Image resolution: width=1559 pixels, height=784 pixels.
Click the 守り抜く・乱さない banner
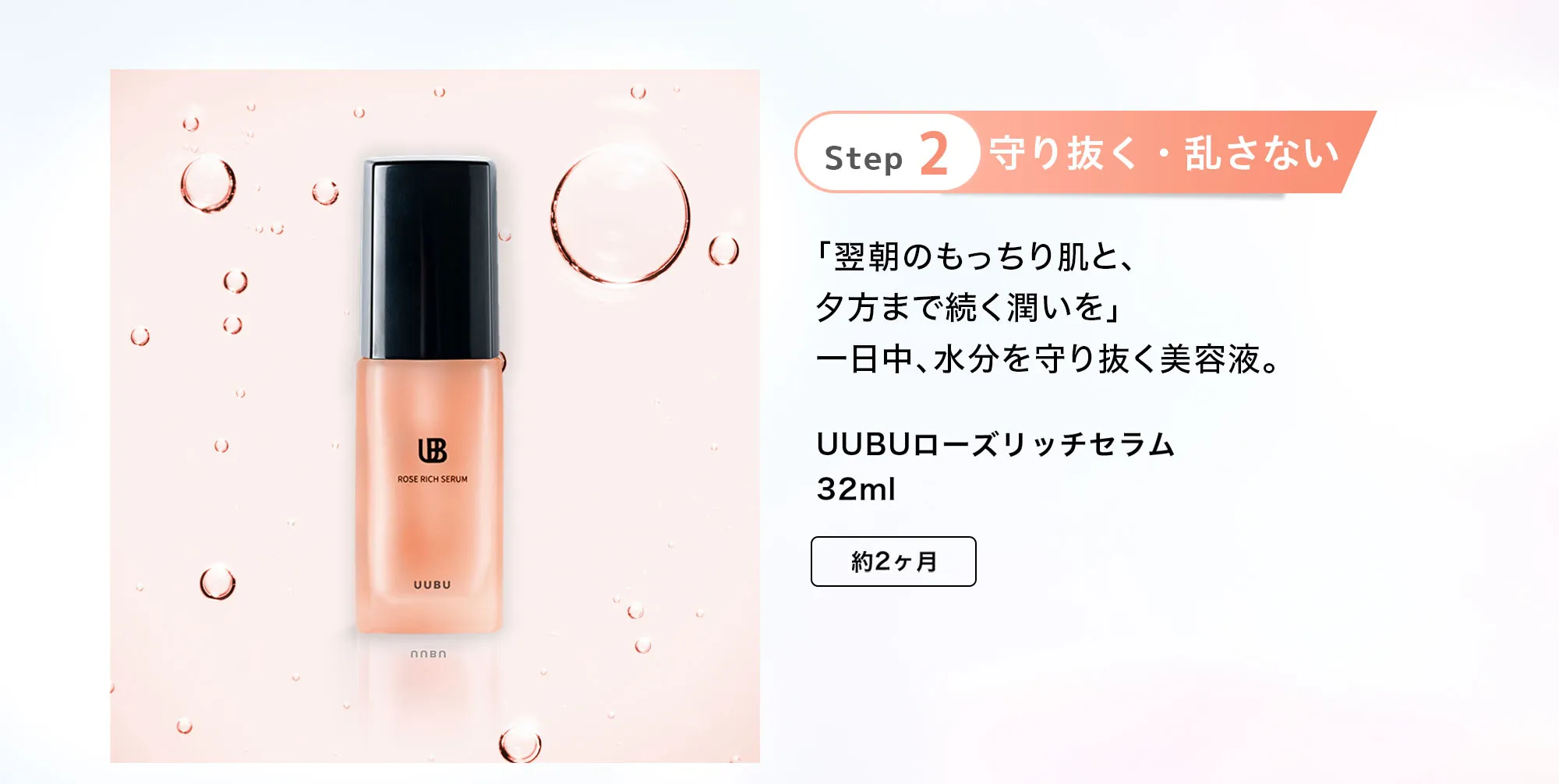click(x=1165, y=153)
